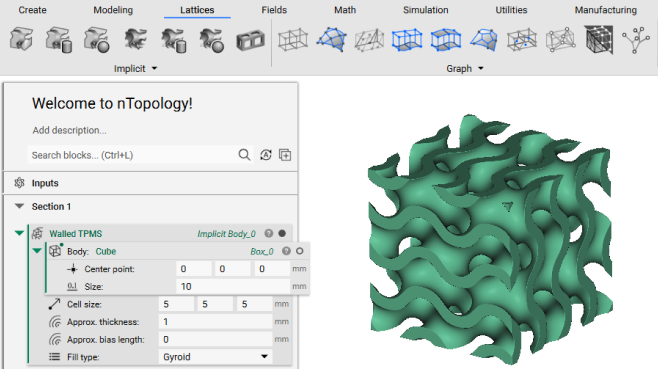This screenshot has height=369, width=658.
Task: Collapse the Section 1 triangle
Action: 19,206
